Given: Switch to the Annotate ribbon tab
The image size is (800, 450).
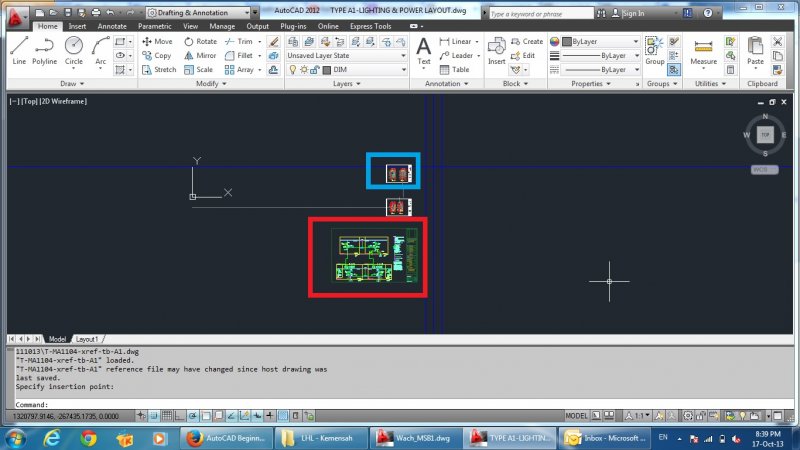Looking at the screenshot, I should pyautogui.click(x=112, y=26).
